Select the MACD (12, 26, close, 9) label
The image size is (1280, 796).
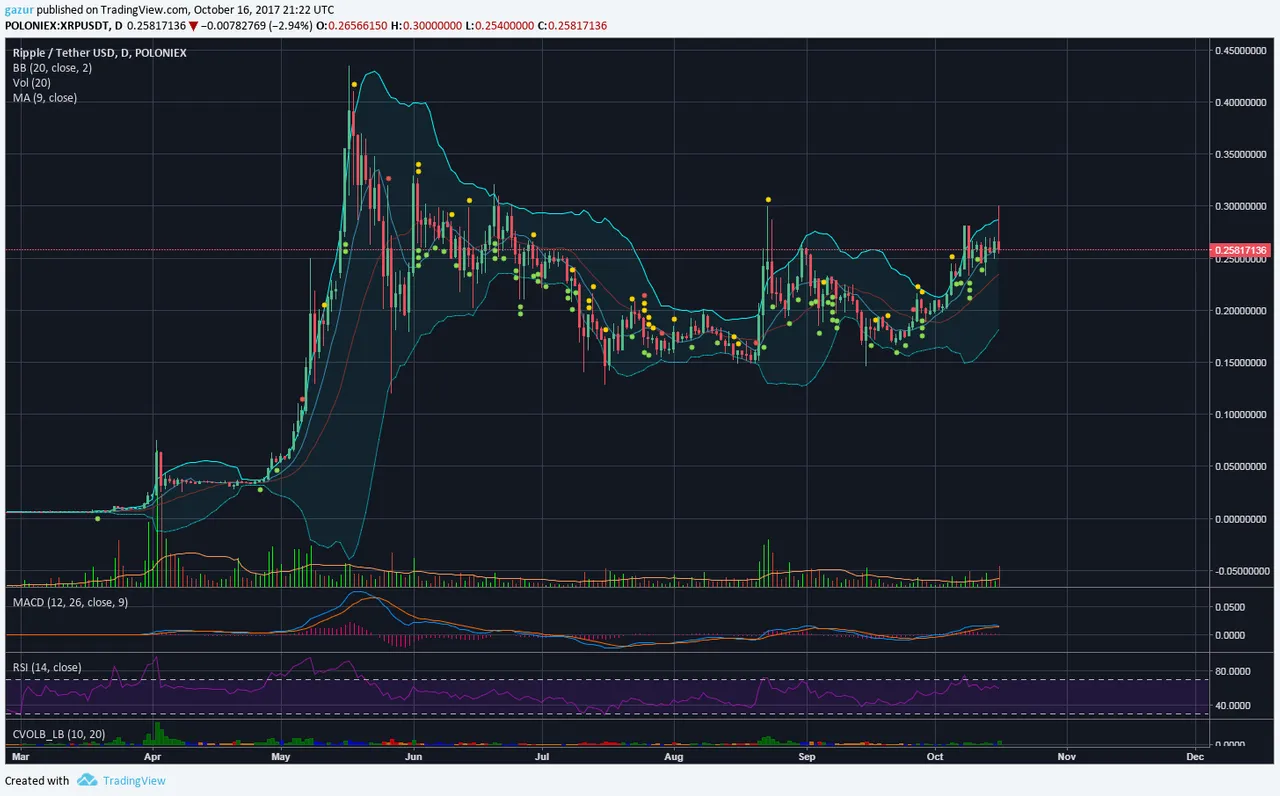pyautogui.click(x=70, y=602)
